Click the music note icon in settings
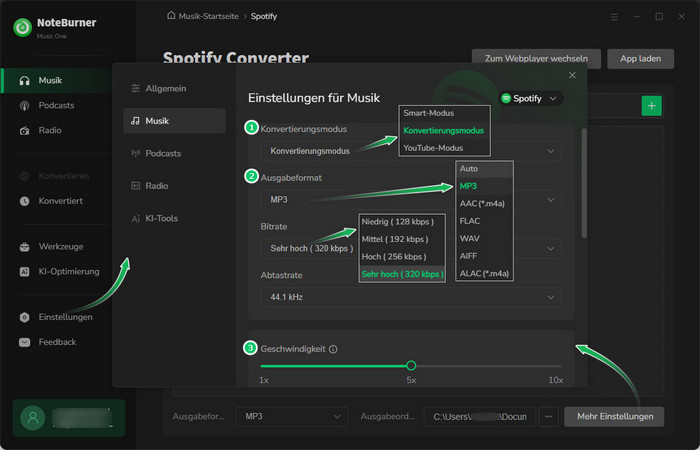The width and height of the screenshot is (700, 450). [135, 121]
